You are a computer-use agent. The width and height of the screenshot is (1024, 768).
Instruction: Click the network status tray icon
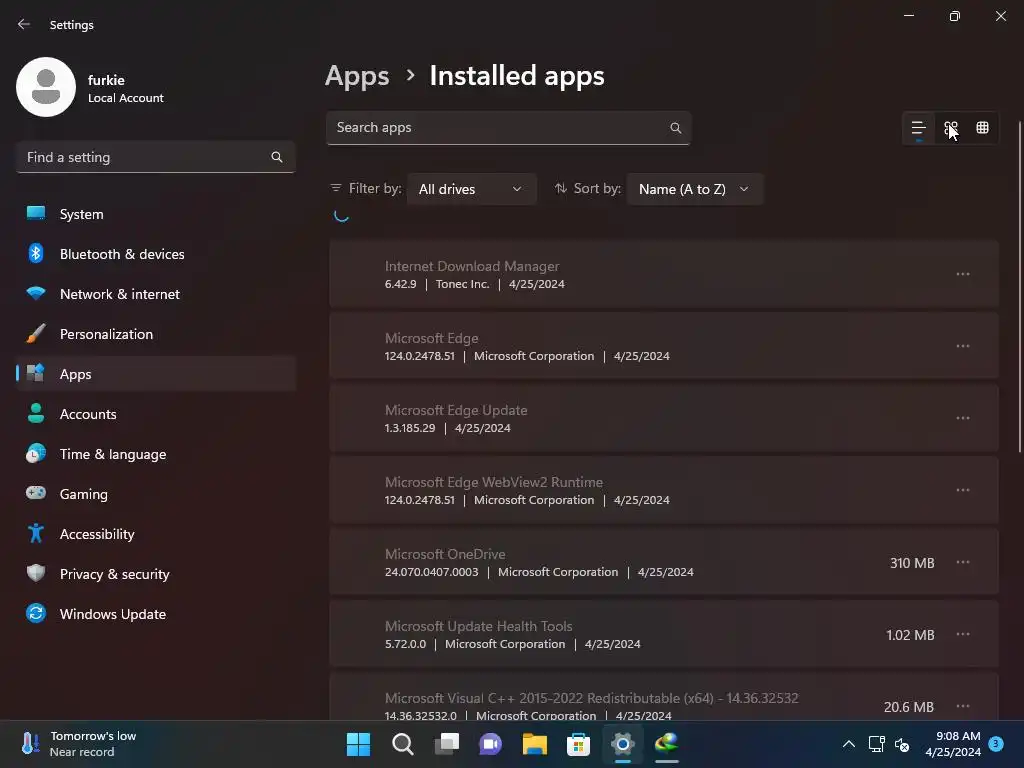coord(876,744)
